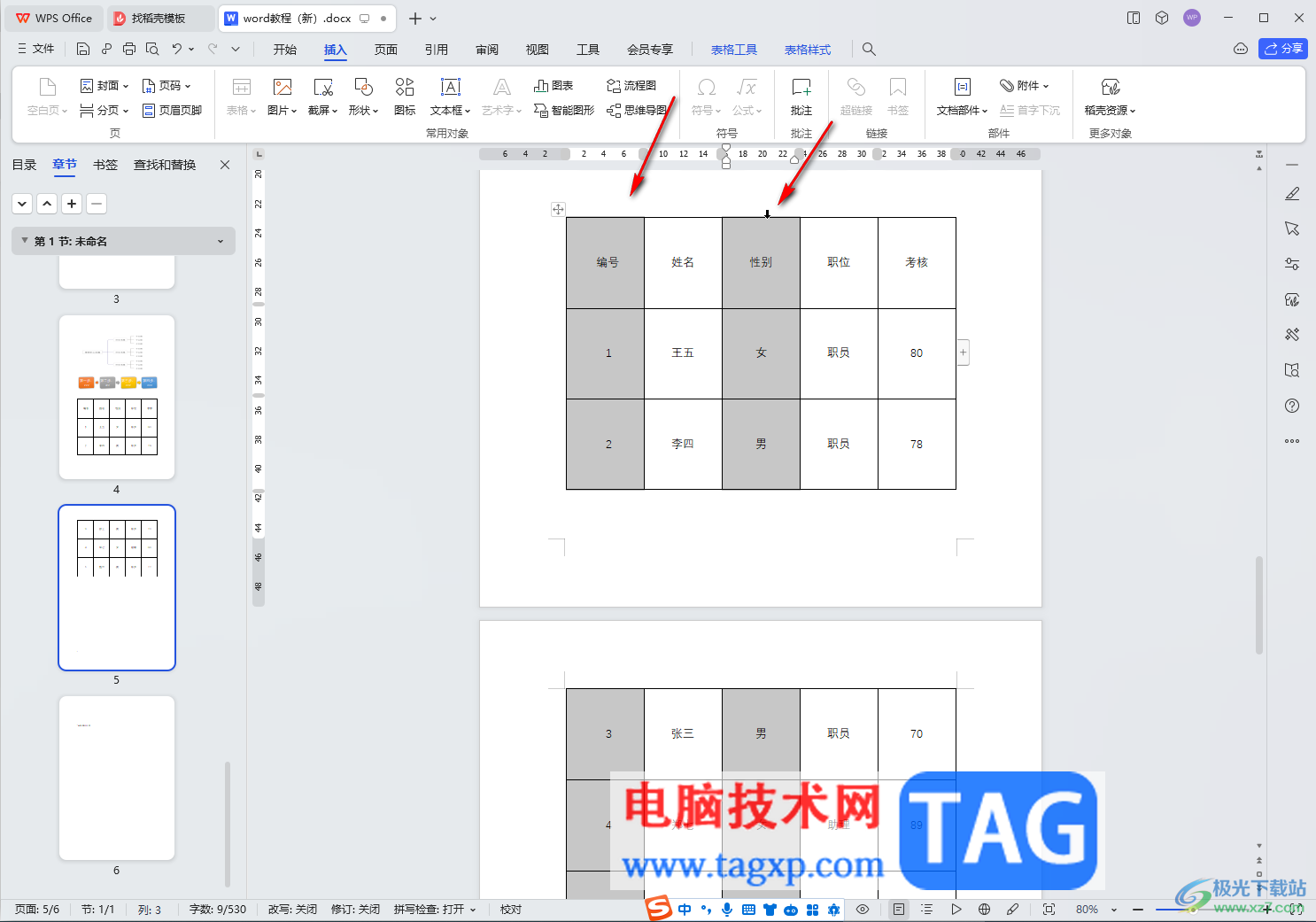This screenshot has height=922, width=1316.
Task: Open the 形状 shapes tool
Action: tap(363, 97)
